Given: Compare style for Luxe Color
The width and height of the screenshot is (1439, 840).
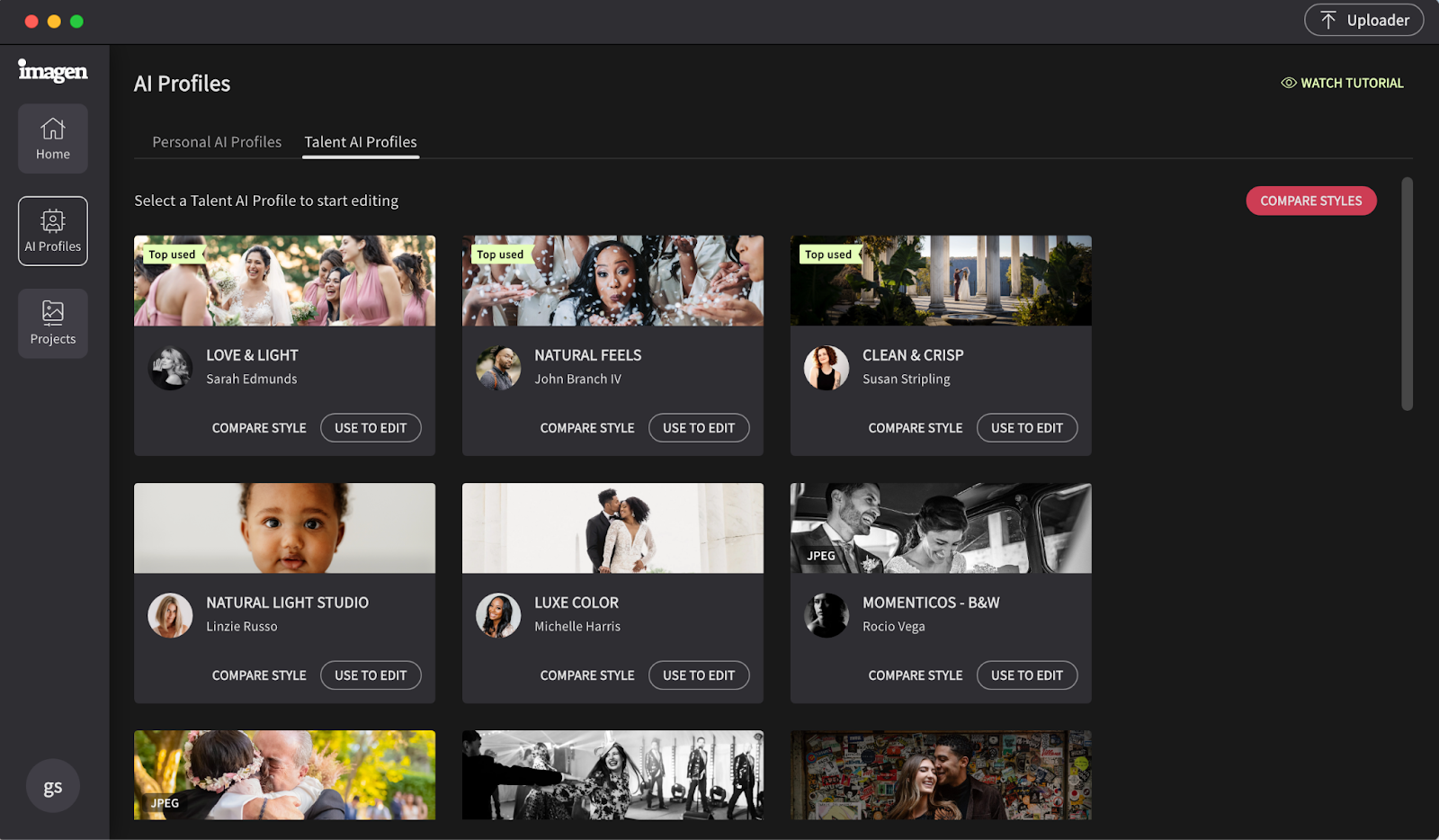Looking at the screenshot, I should 587,675.
